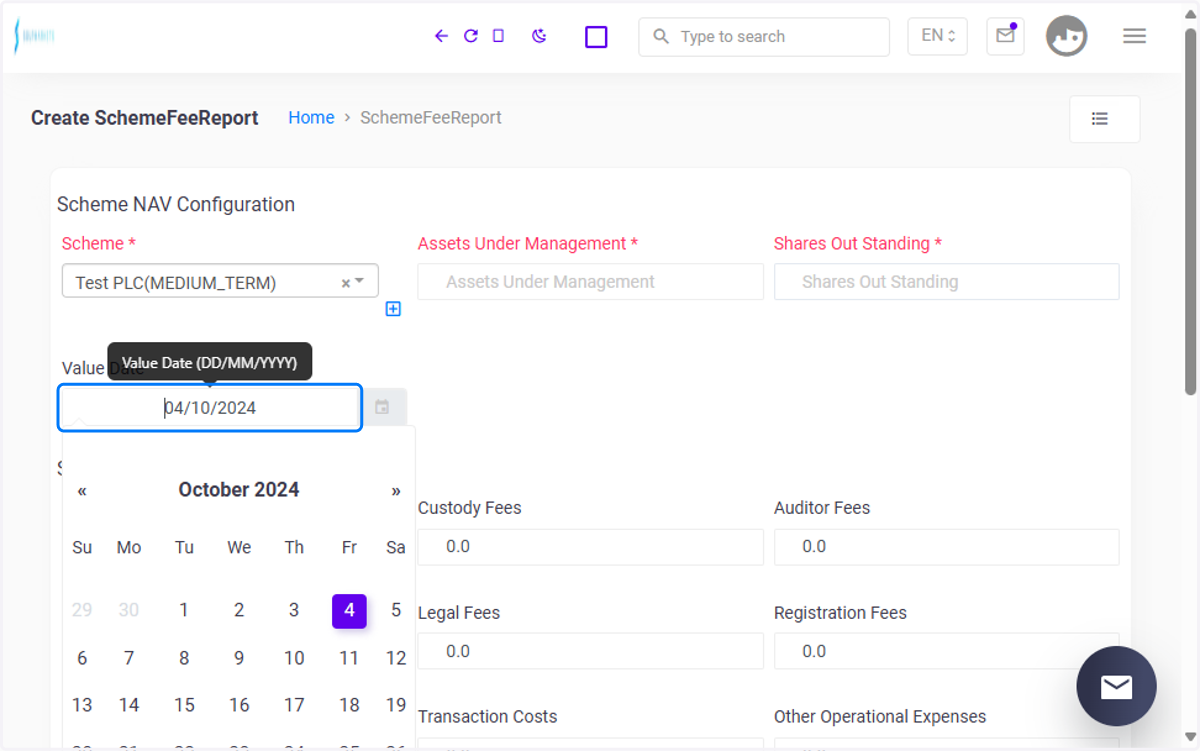The height and width of the screenshot is (751, 1200).
Task: Select October 12 in calendar
Action: [x=396, y=658]
